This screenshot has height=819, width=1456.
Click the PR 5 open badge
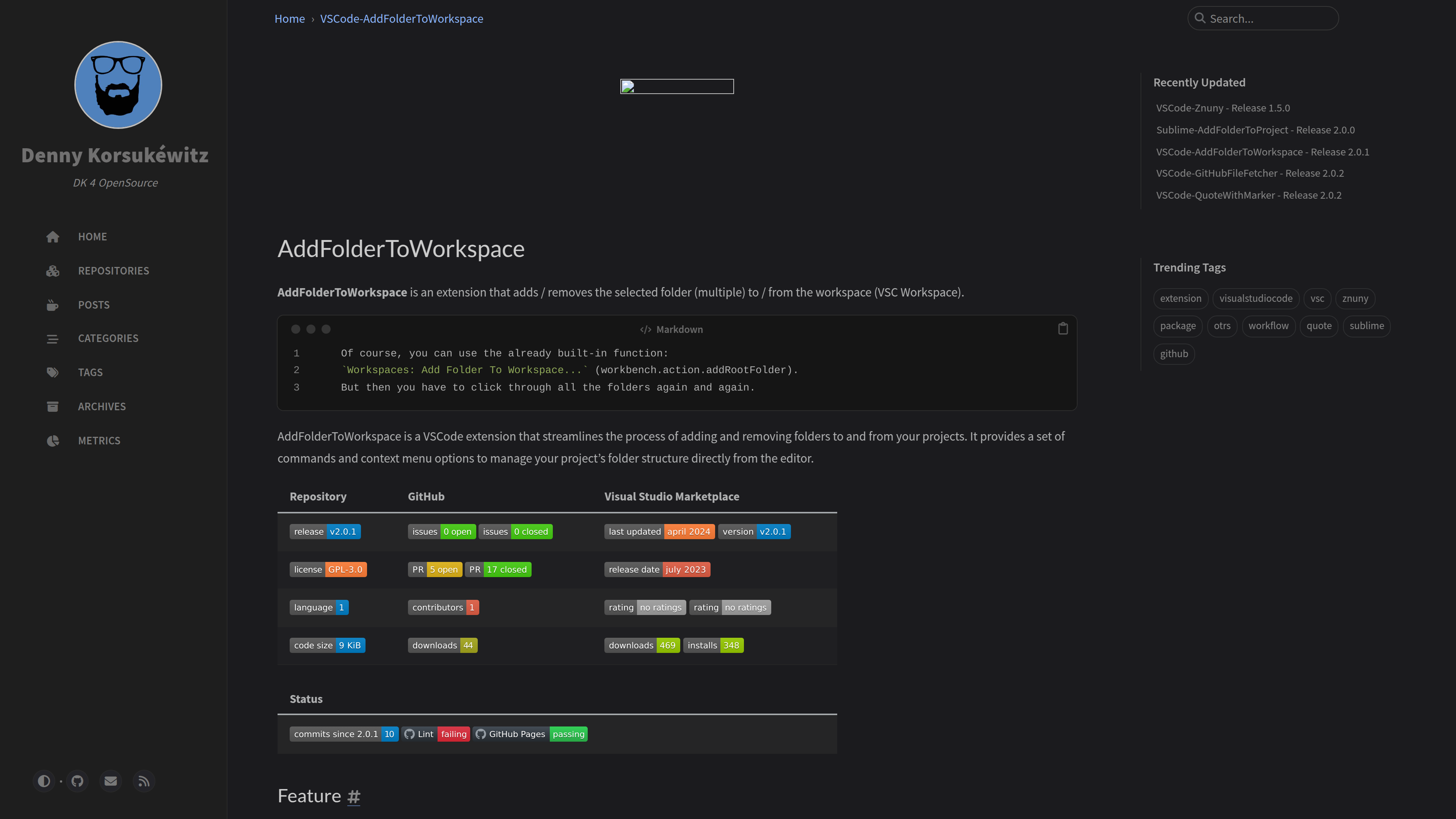(435, 570)
